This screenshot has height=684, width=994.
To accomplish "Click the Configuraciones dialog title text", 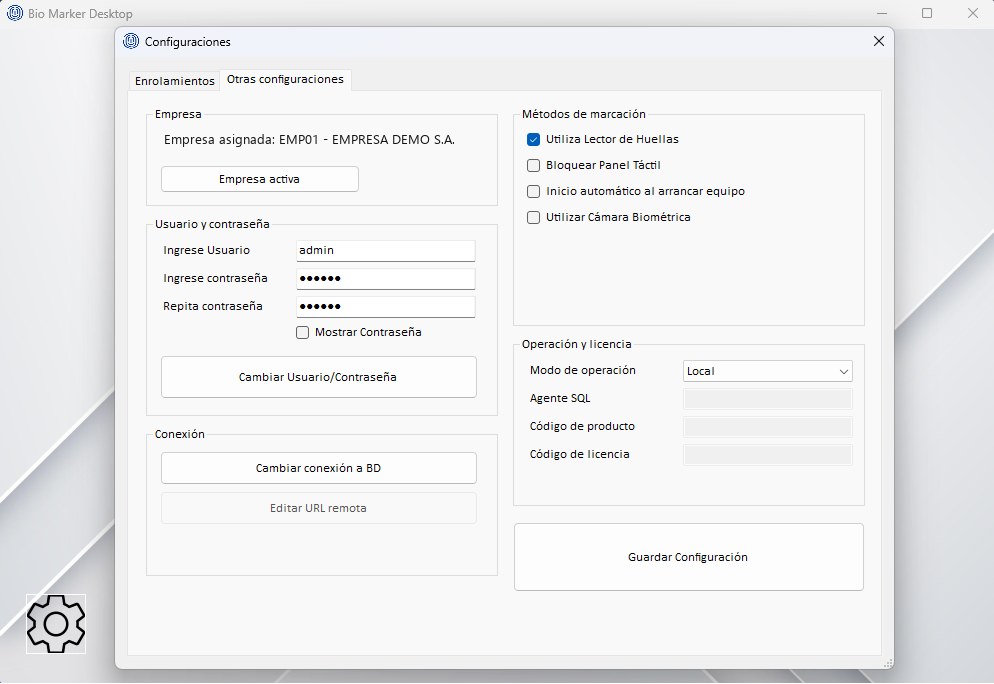I will [188, 42].
